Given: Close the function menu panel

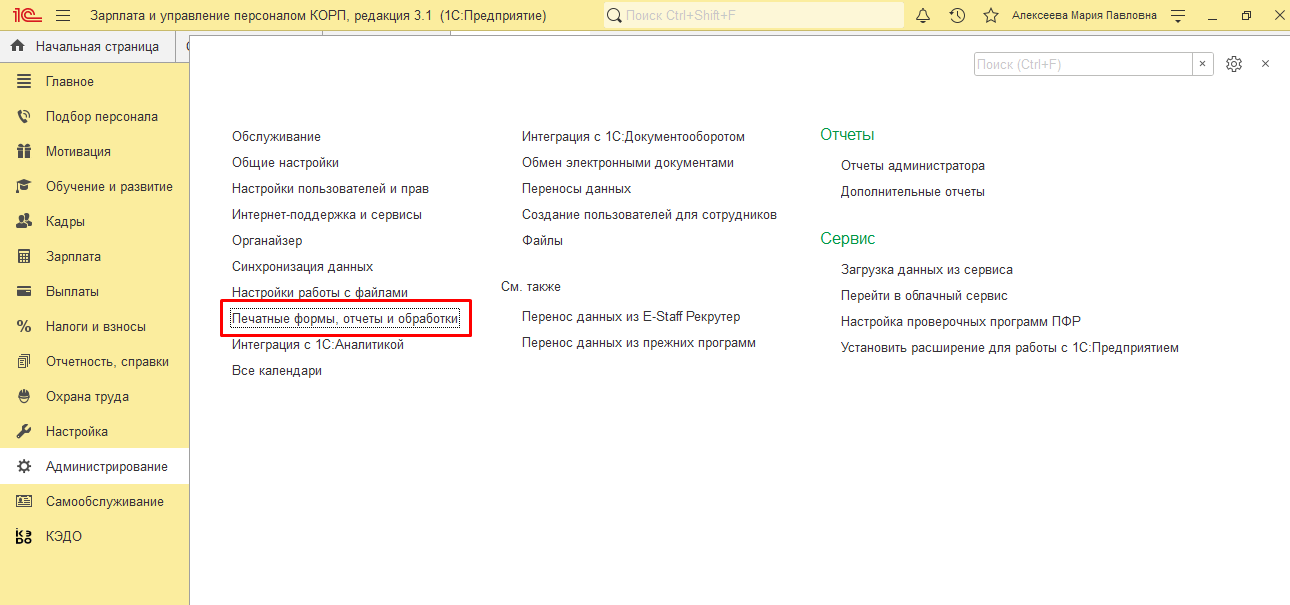Looking at the screenshot, I should tap(1265, 64).
